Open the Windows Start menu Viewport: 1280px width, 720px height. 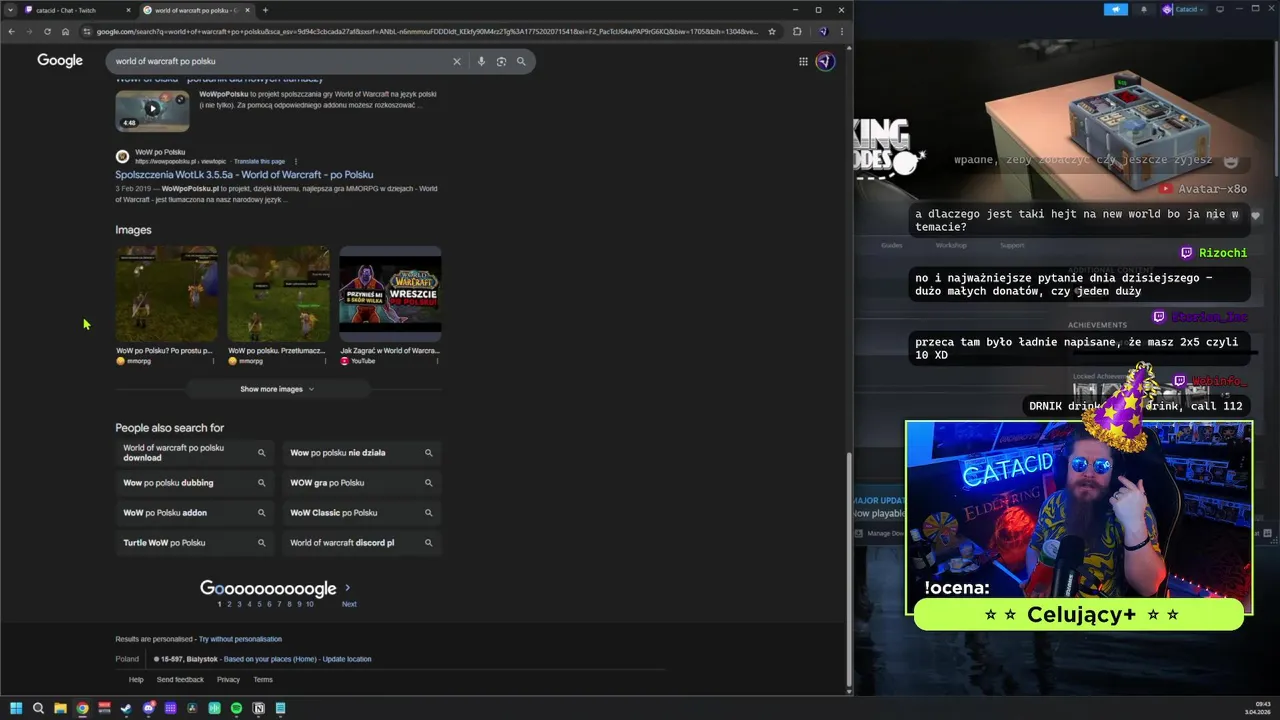click(x=16, y=708)
